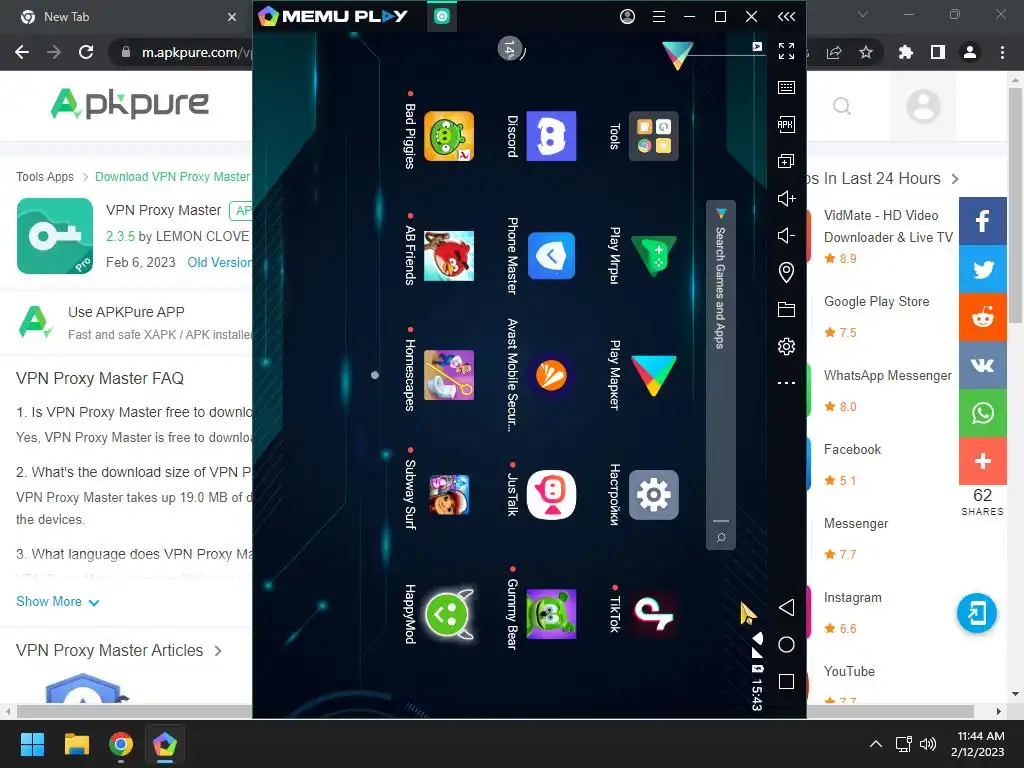
Task: Click the APKPure logo
Action: 129,103
